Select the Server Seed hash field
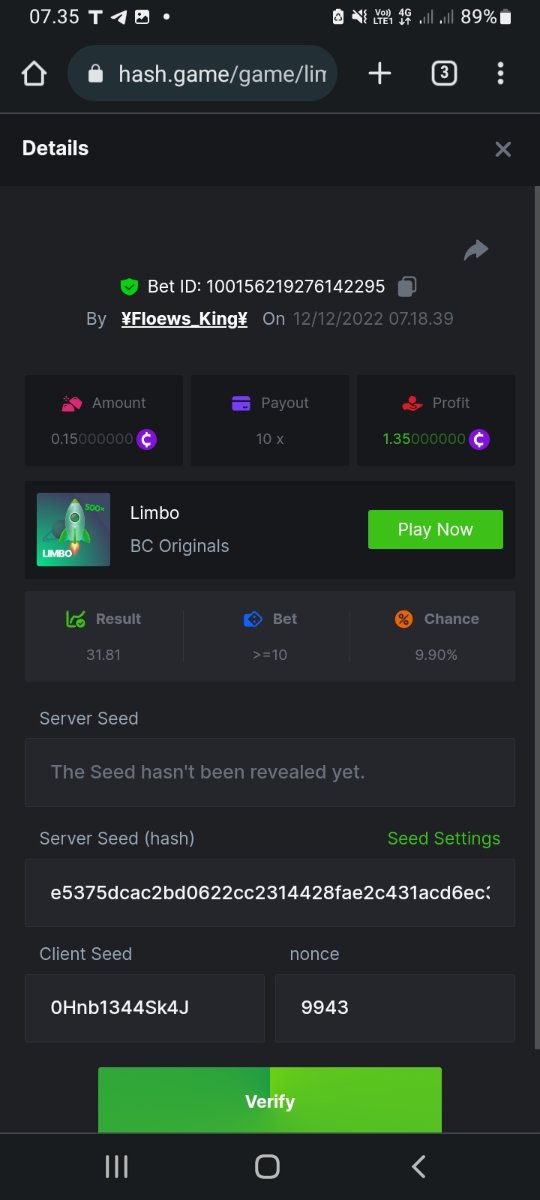The width and height of the screenshot is (540, 1200). coord(270,892)
